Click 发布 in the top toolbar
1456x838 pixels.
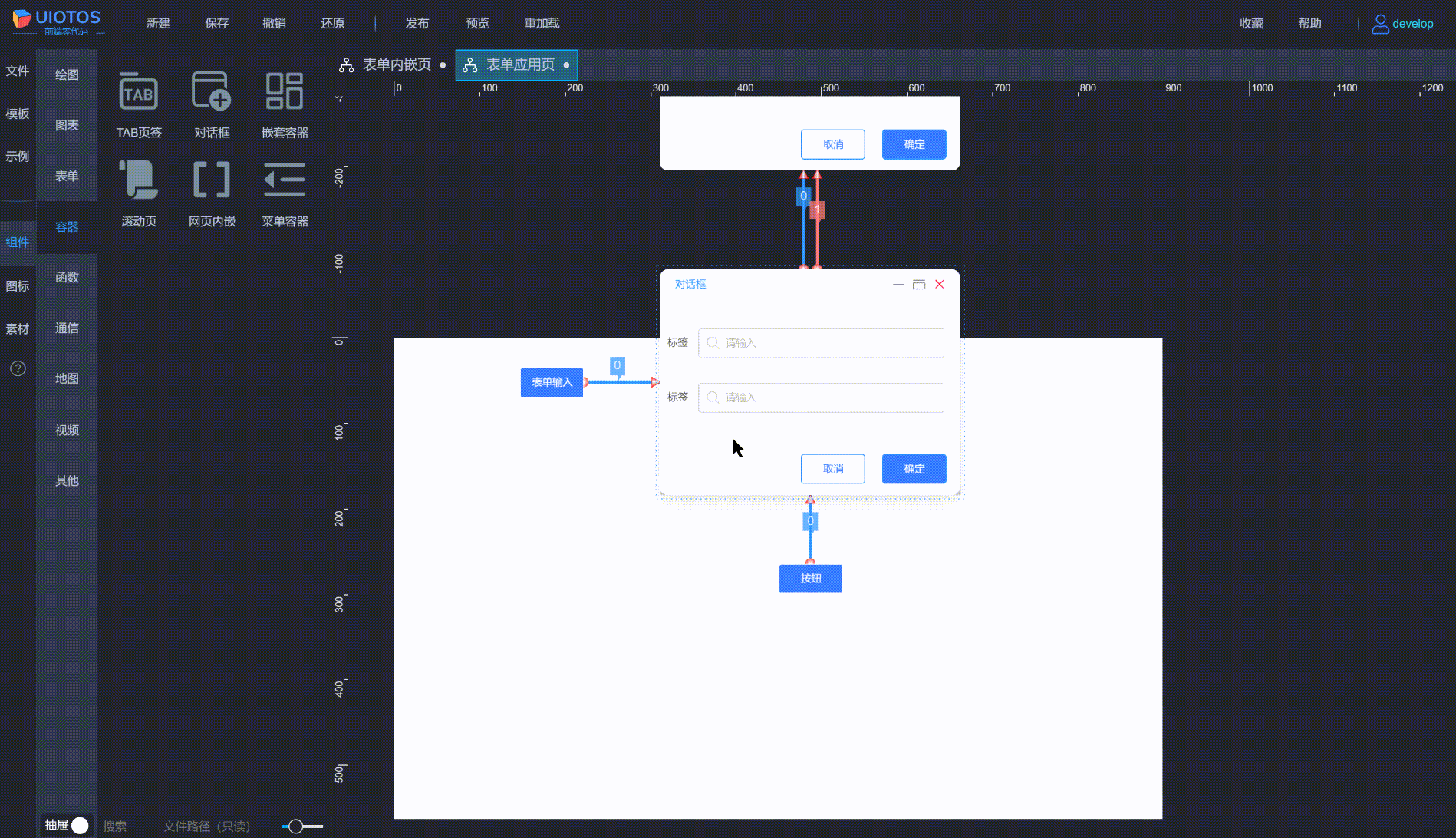(417, 23)
